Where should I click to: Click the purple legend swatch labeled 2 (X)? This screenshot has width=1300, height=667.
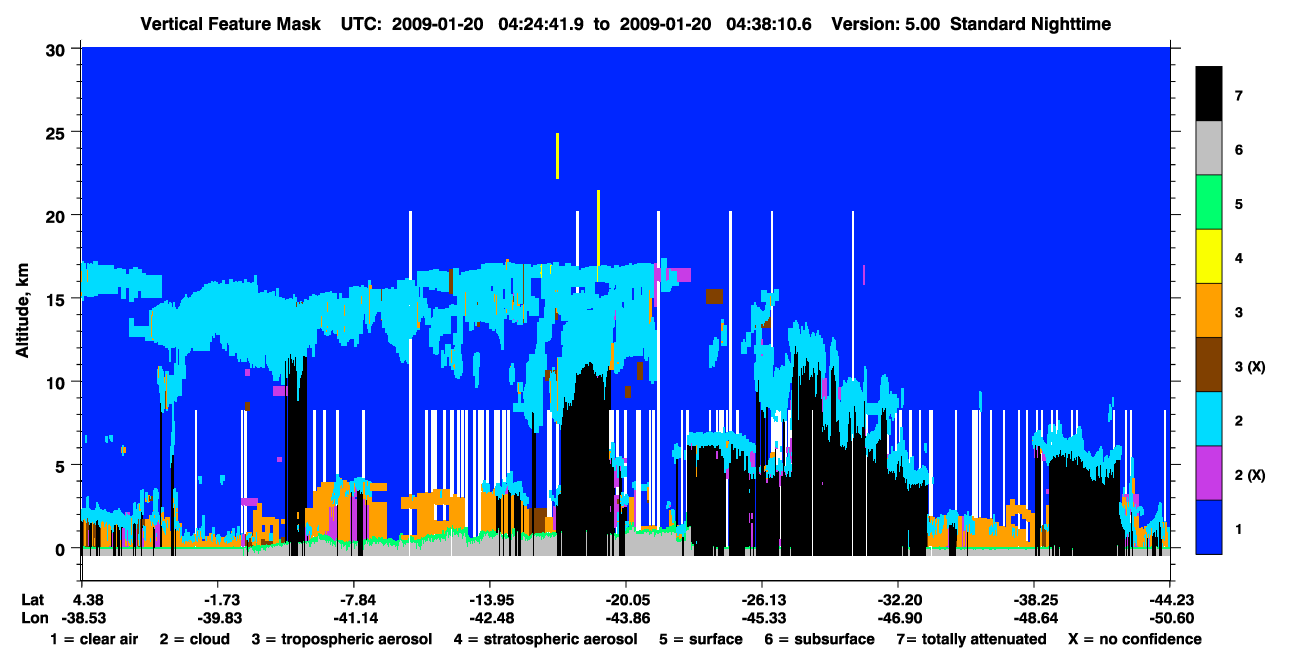1209,473
